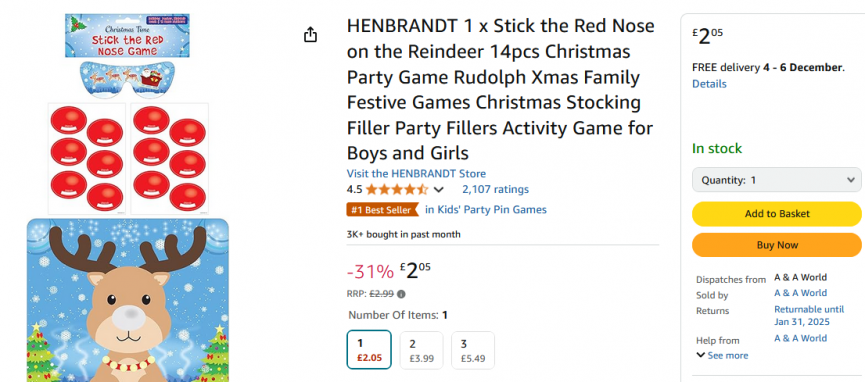Open Kids' Party Pin Games category link

[x=485, y=210]
